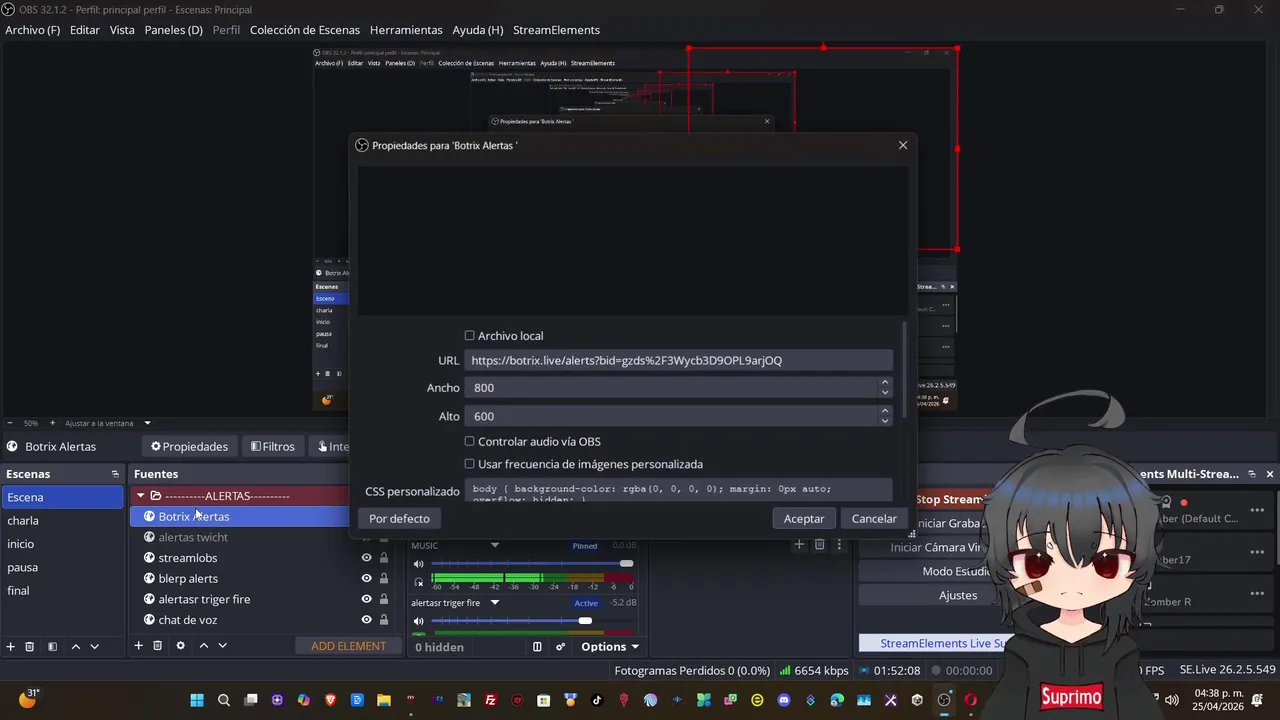1280x720 pixels.
Task: Open scene filters icon in Escenas panel
Action: tap(52, 647)
